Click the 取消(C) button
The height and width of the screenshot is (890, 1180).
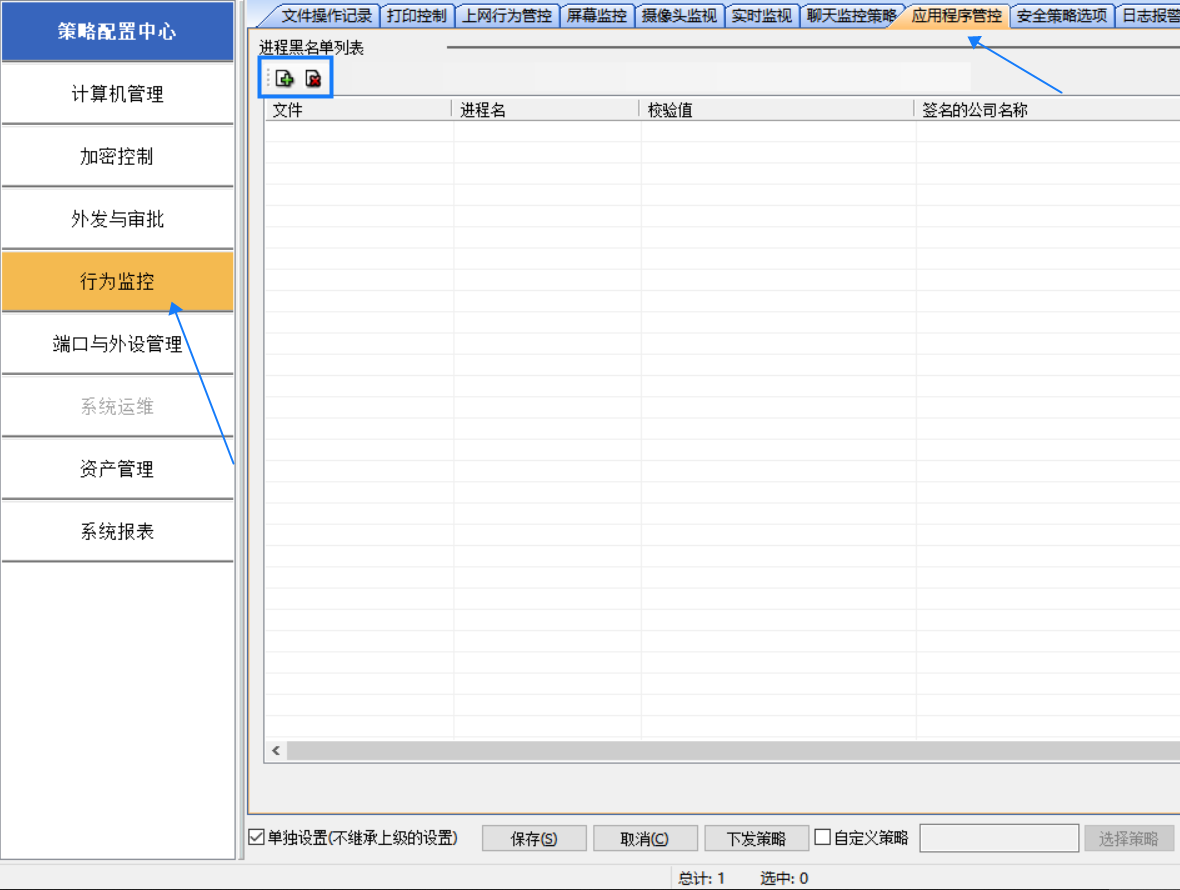point(644,839)
